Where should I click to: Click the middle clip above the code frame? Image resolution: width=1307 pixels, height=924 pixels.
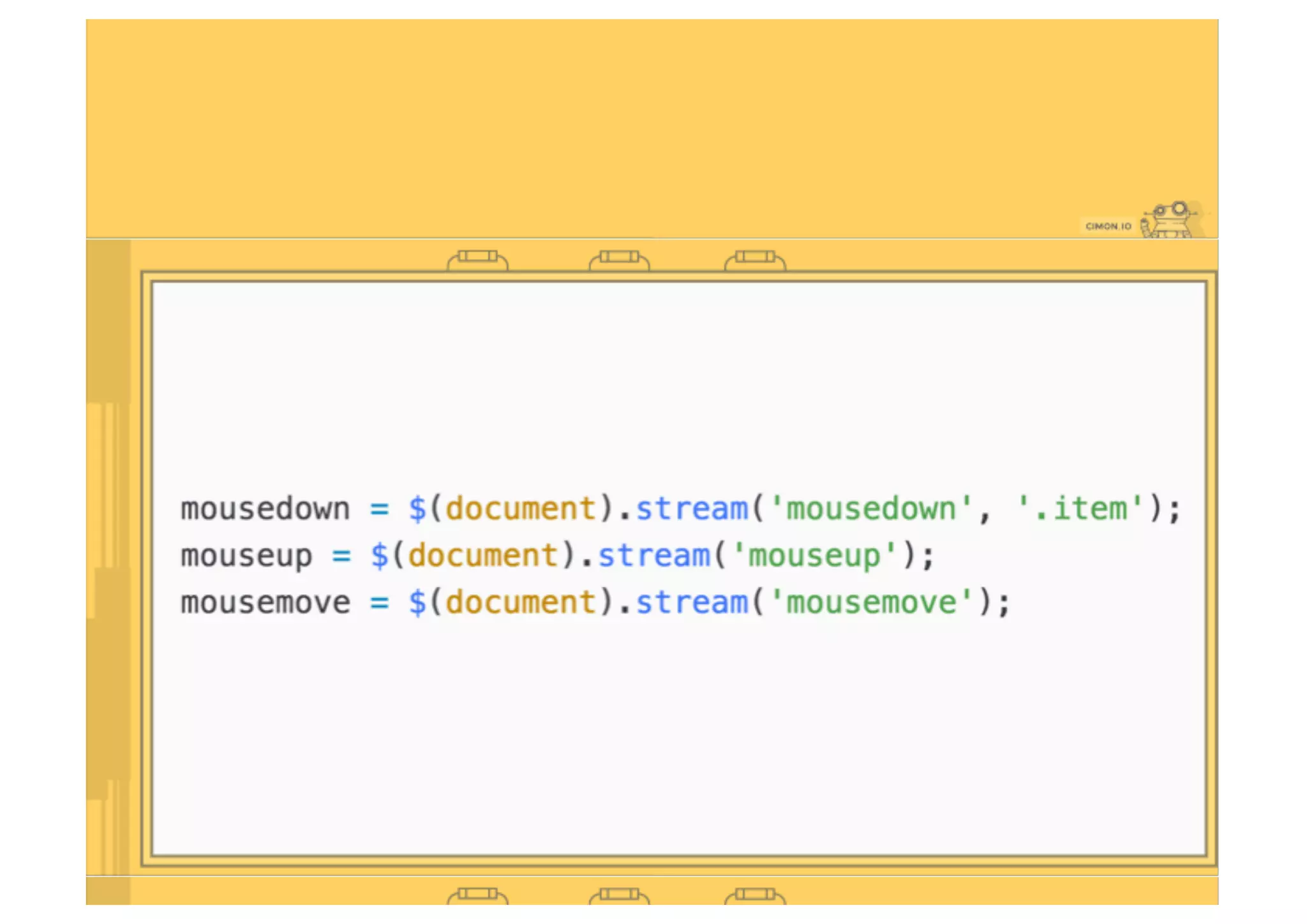click(619, 259)
